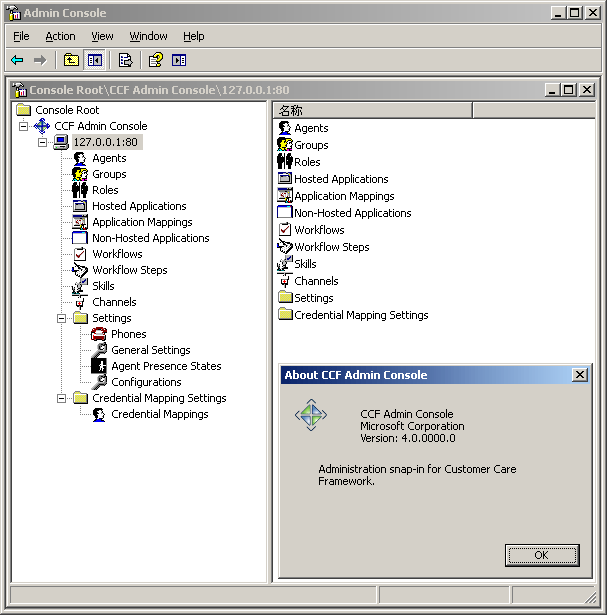Open the Help menu
Viewport: 607px width, 615px height.
[193, 36]
